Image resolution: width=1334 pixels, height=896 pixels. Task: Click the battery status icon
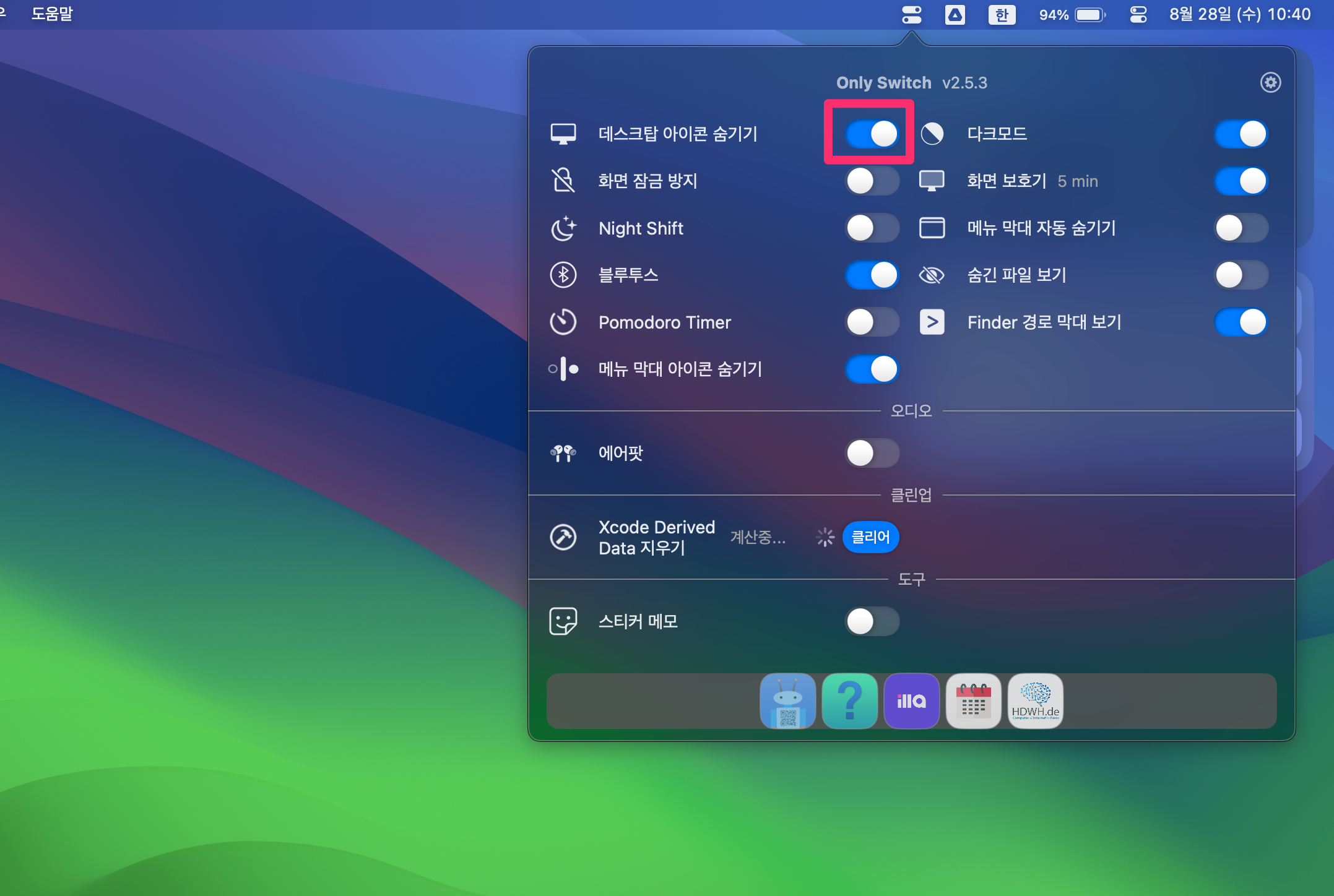(1089, 14)
